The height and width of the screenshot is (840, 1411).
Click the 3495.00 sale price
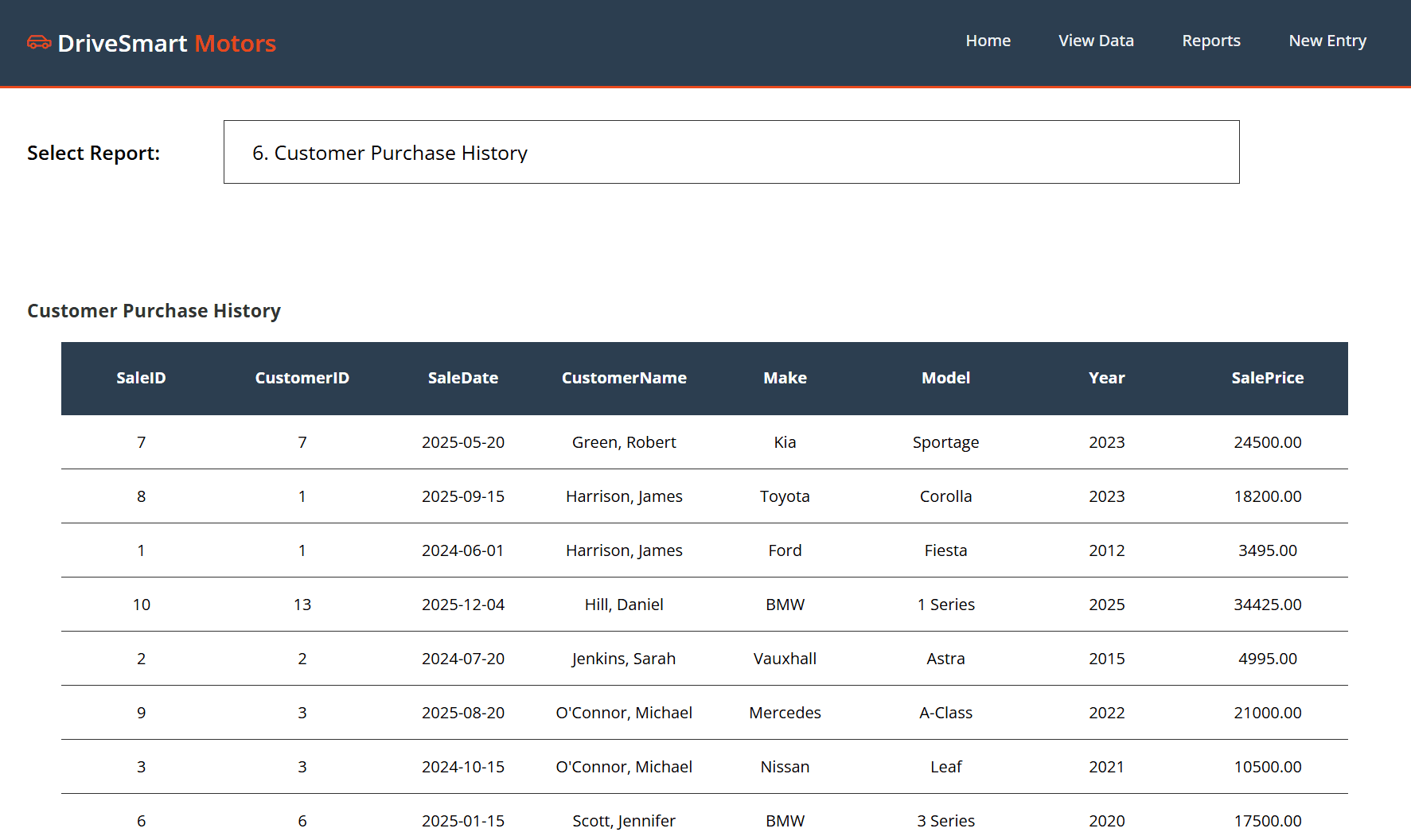1268,550
